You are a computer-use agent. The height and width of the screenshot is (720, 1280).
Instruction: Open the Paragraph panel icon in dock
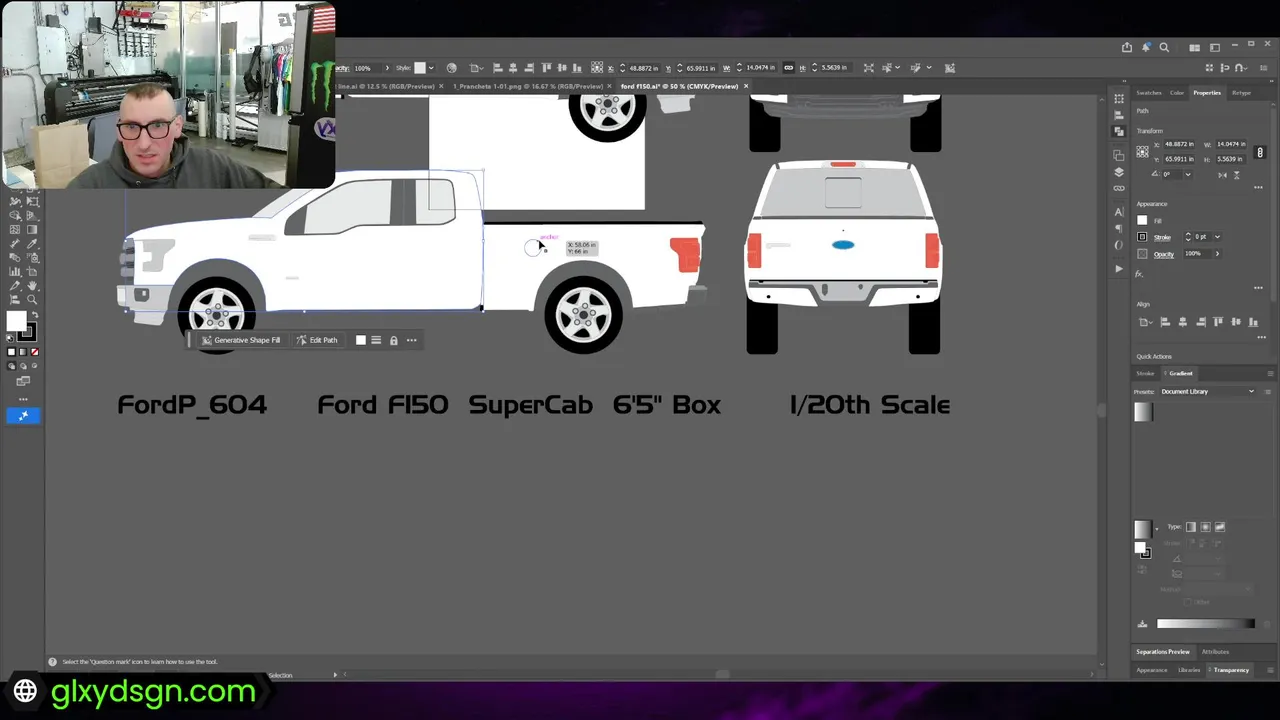tap(1119, 229)
